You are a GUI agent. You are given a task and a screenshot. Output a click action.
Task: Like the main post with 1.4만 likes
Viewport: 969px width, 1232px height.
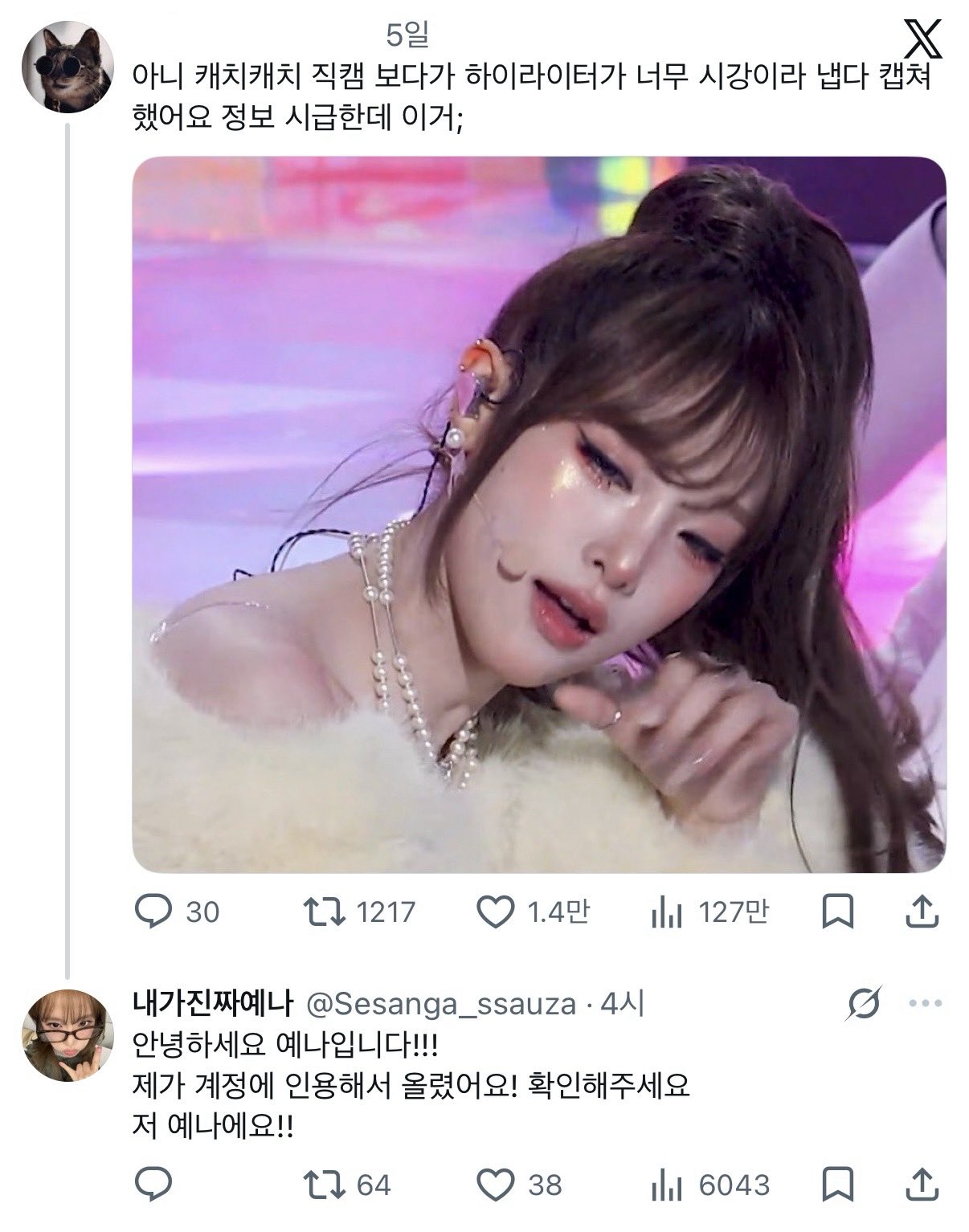495,912
